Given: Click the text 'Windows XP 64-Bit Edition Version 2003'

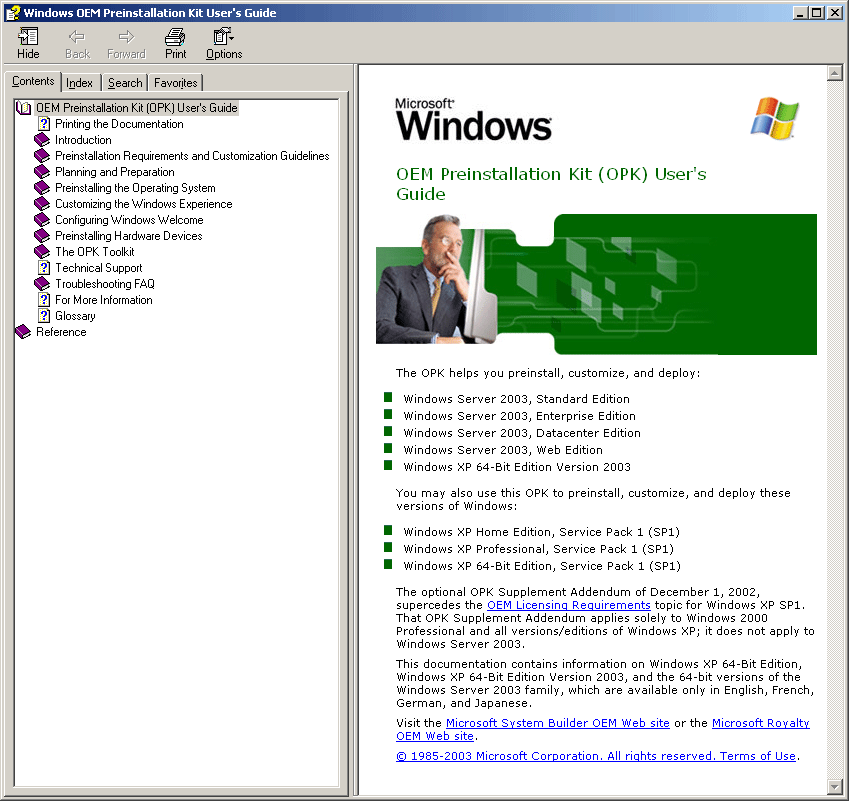Looking at the screenshot, I should 517,467.
